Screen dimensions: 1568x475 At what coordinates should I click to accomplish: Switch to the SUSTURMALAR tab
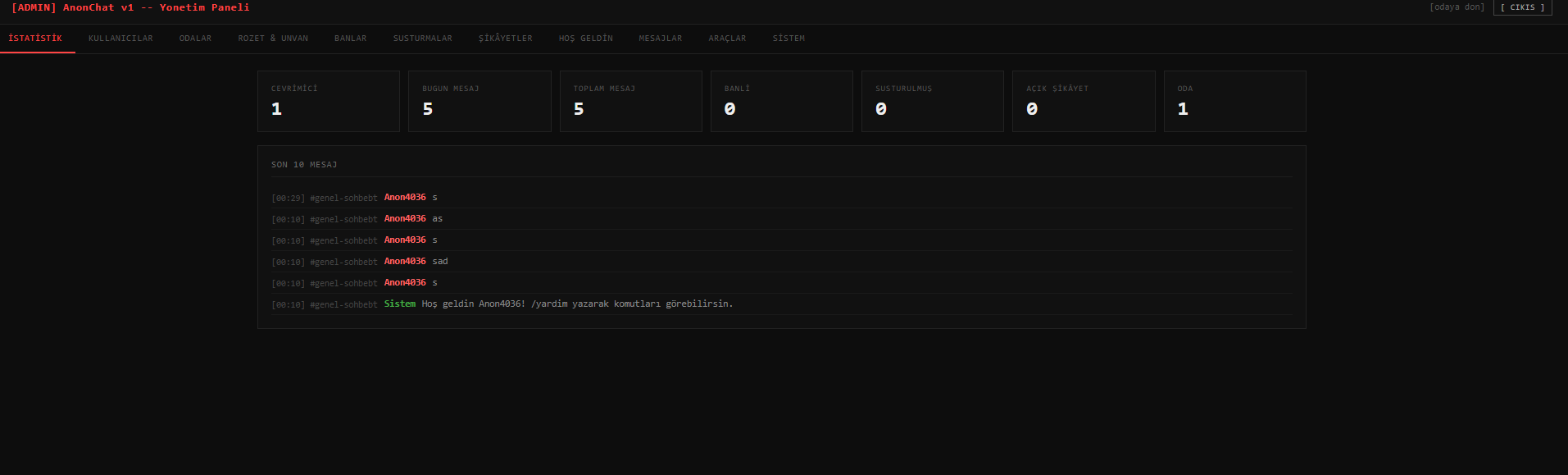tap(422, 39)
